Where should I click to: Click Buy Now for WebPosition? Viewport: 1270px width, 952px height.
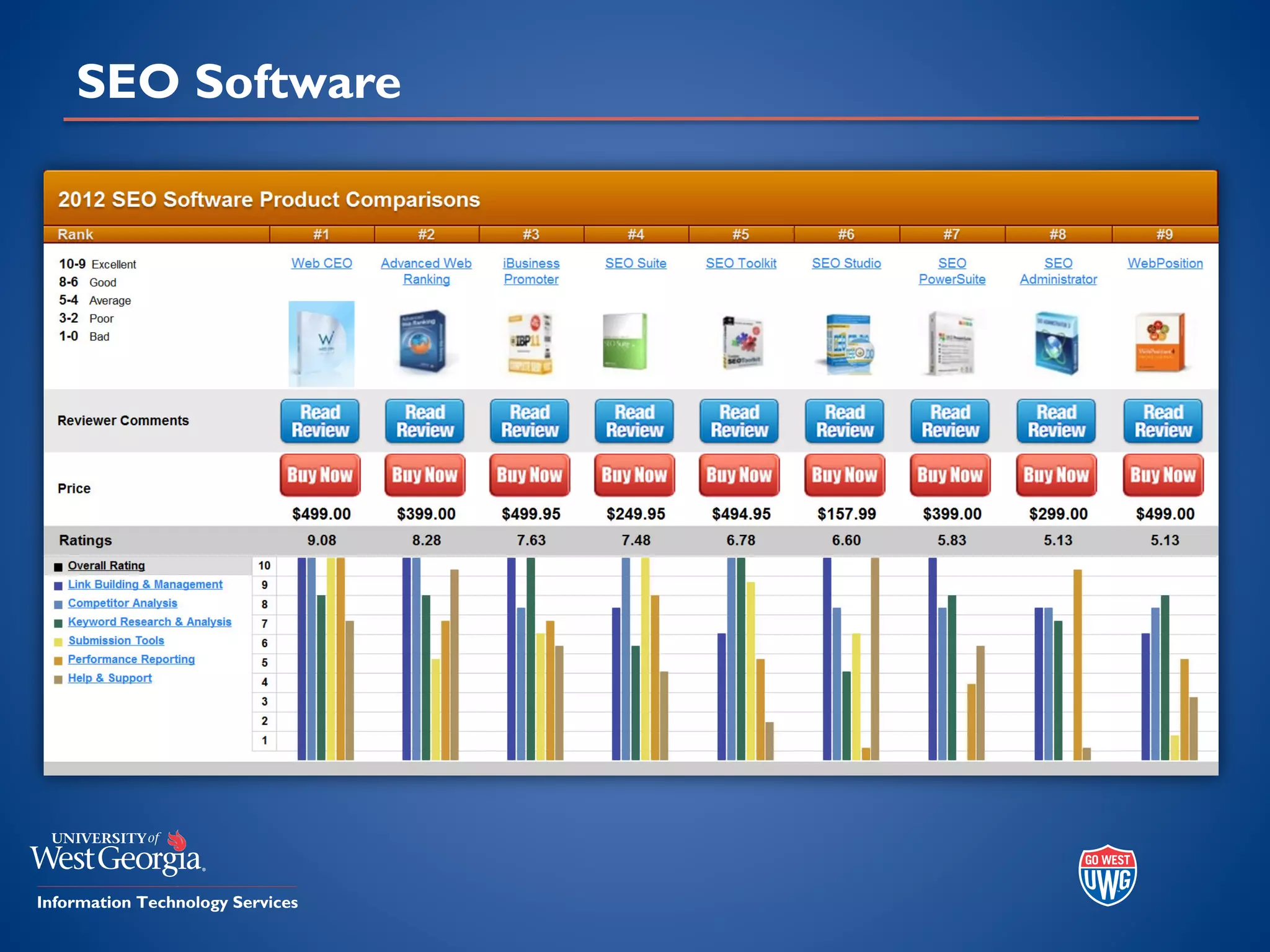(x=1163, y=475)
